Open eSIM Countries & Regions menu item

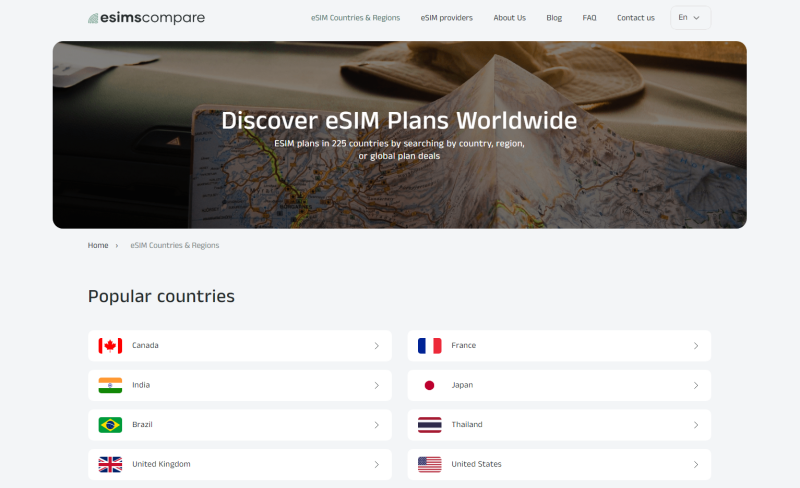pyautogui.click(x=356, y=18)
